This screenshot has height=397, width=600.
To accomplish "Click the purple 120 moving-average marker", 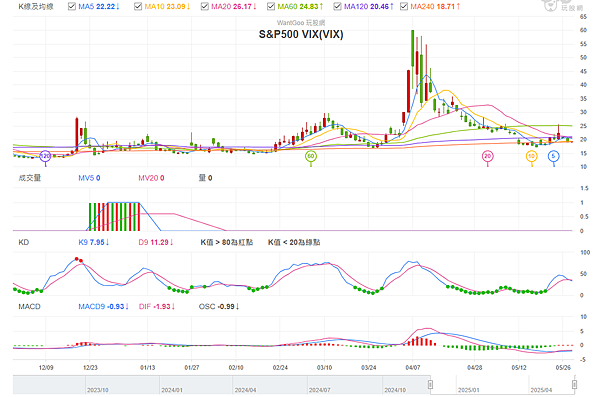I will (46, 156).
